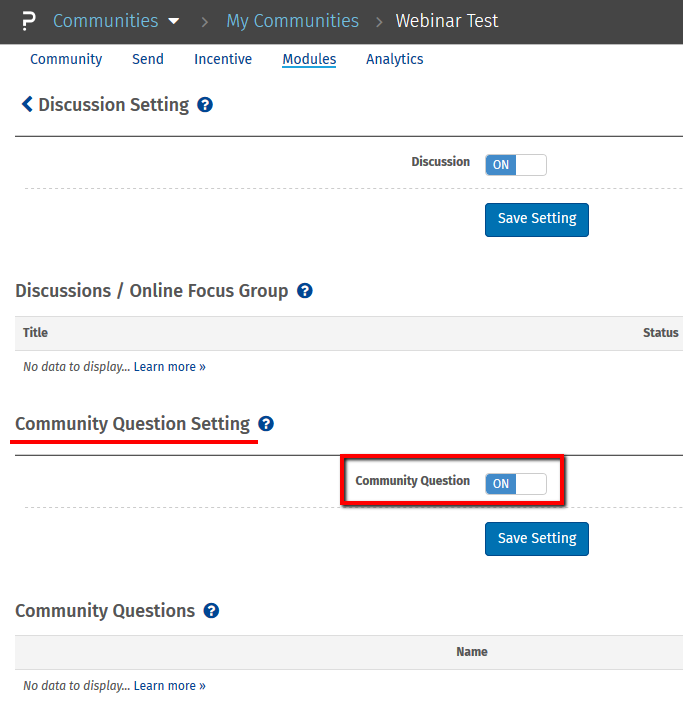Click help icon beside Community Question Setting
Image resolution: width=684 pixels, height=714 pixels.
265,424
